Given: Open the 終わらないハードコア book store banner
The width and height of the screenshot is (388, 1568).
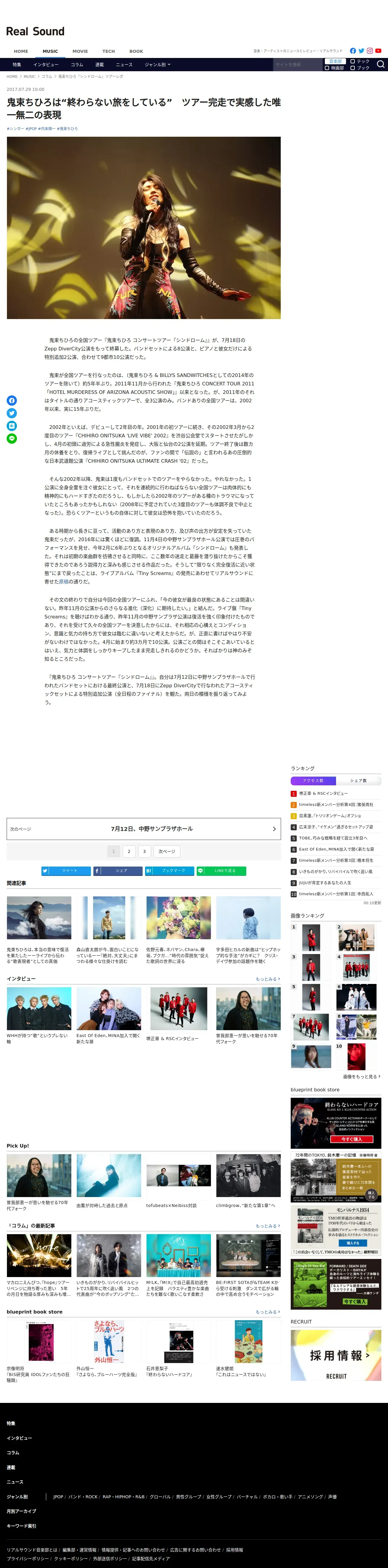Looking at the screenshot, I should tap(336, 1124).
